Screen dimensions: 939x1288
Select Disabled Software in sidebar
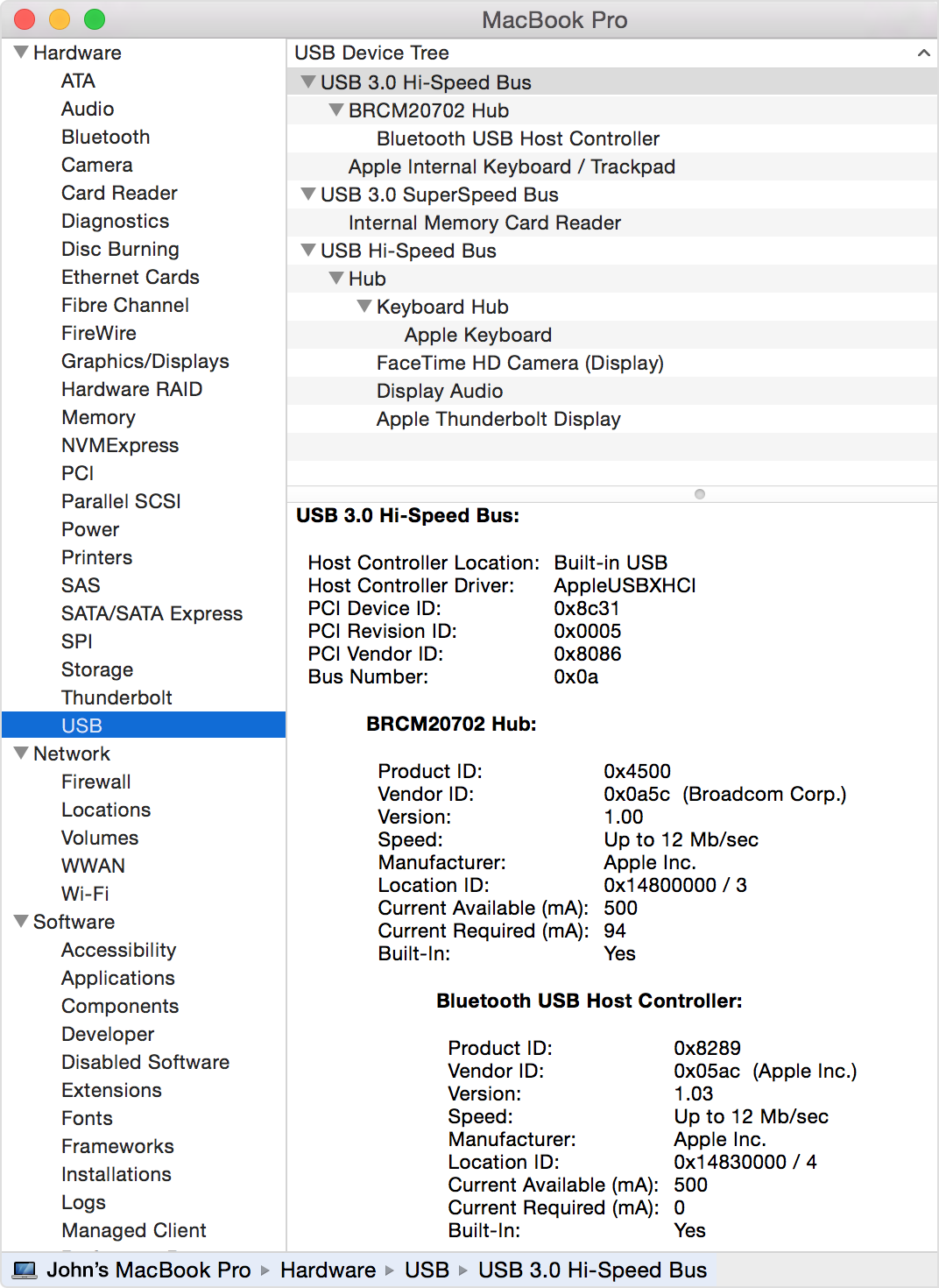pos(145,1063)
